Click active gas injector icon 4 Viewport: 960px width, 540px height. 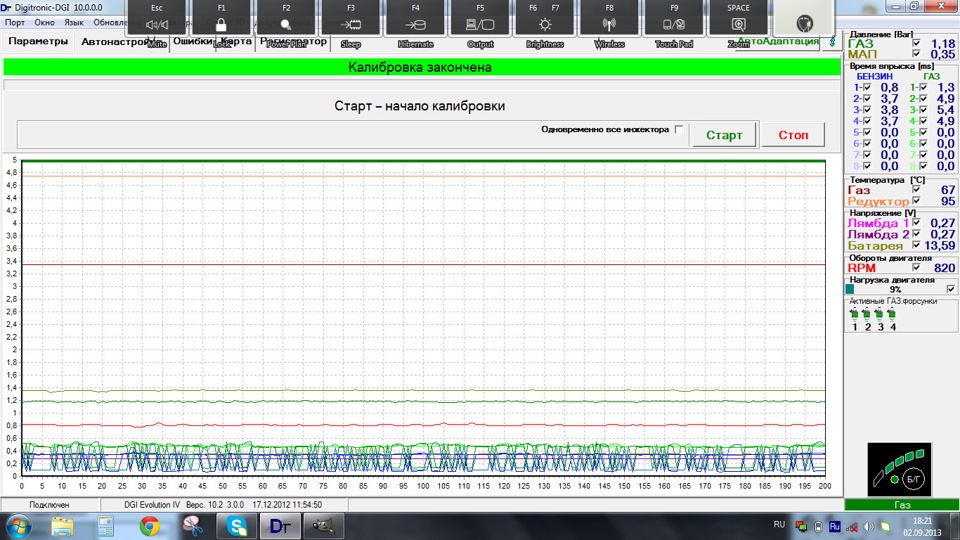(891, 315)
